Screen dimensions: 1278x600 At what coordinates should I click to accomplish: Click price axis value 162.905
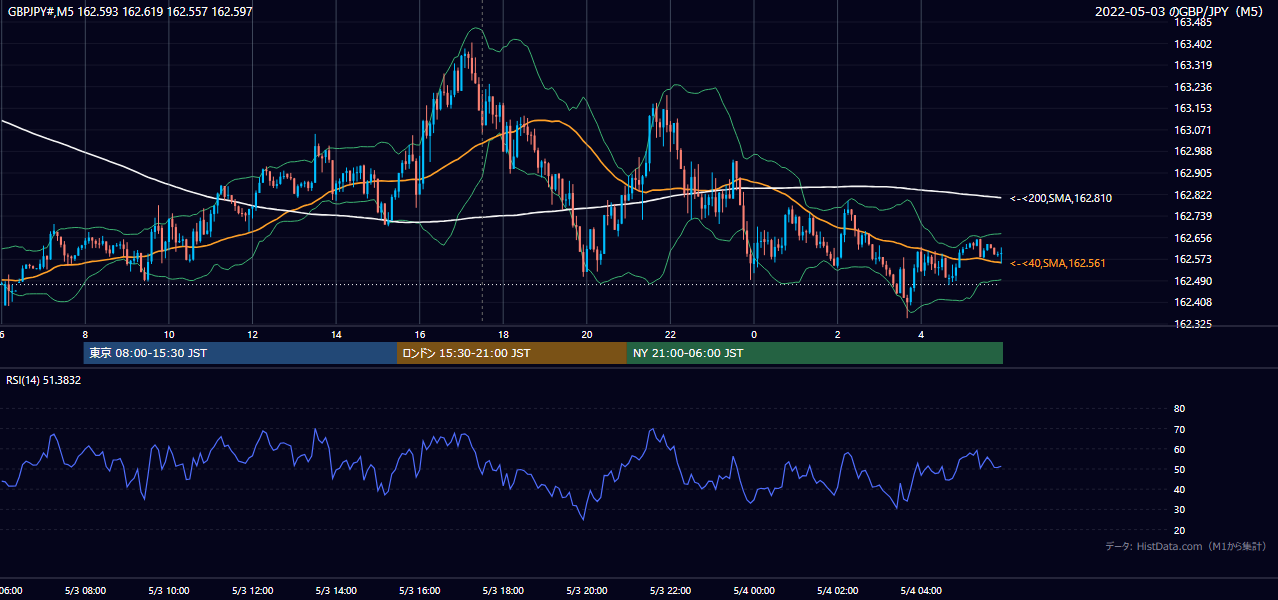pos(1193,173)
